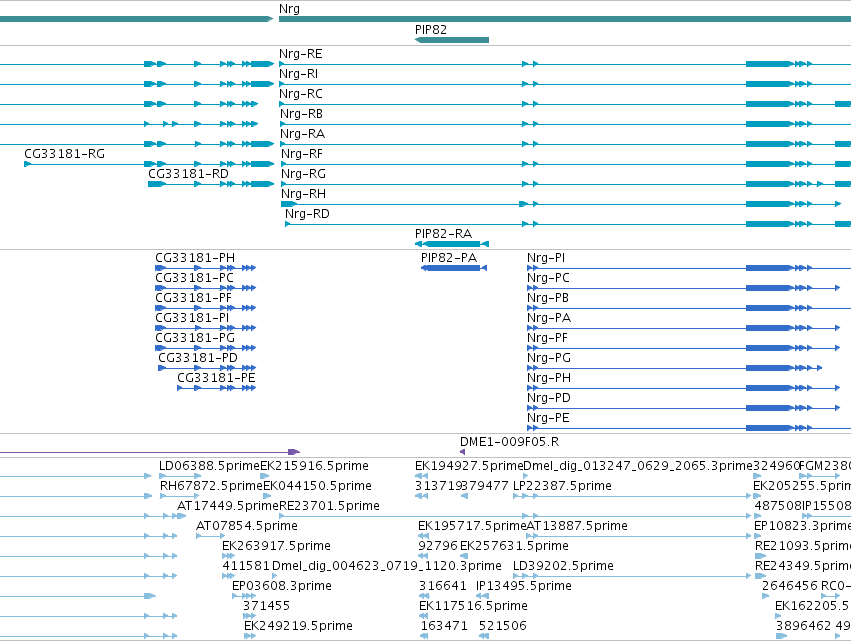Select the 163471 EST label
The image size is (851, 641).
(444, 626)
